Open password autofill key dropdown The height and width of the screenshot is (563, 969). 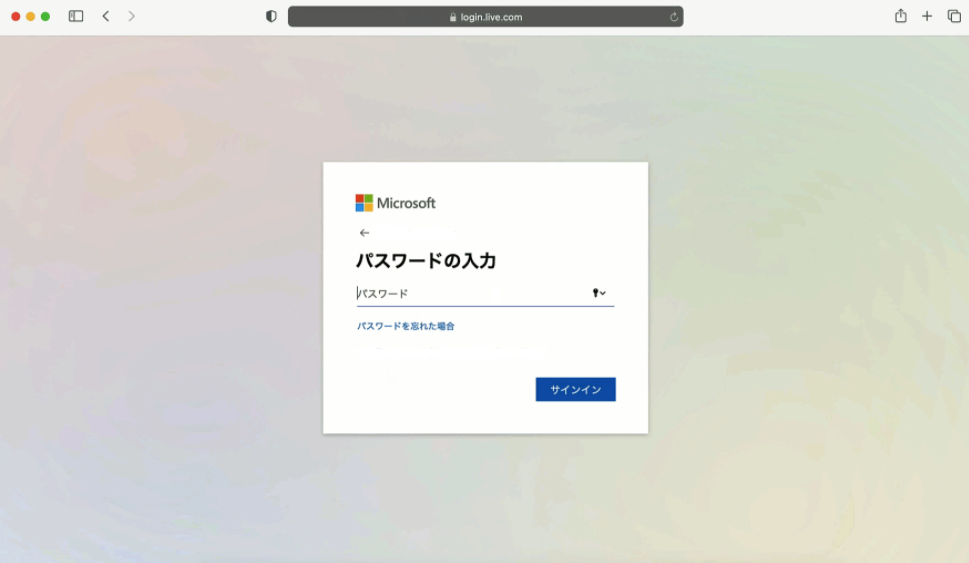point(599,293)
